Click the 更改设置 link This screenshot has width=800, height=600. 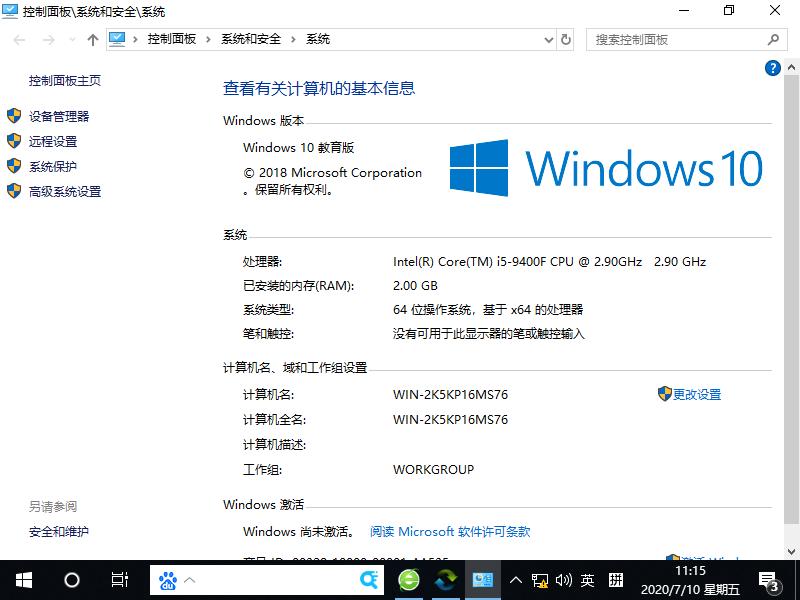coord(695,394)
